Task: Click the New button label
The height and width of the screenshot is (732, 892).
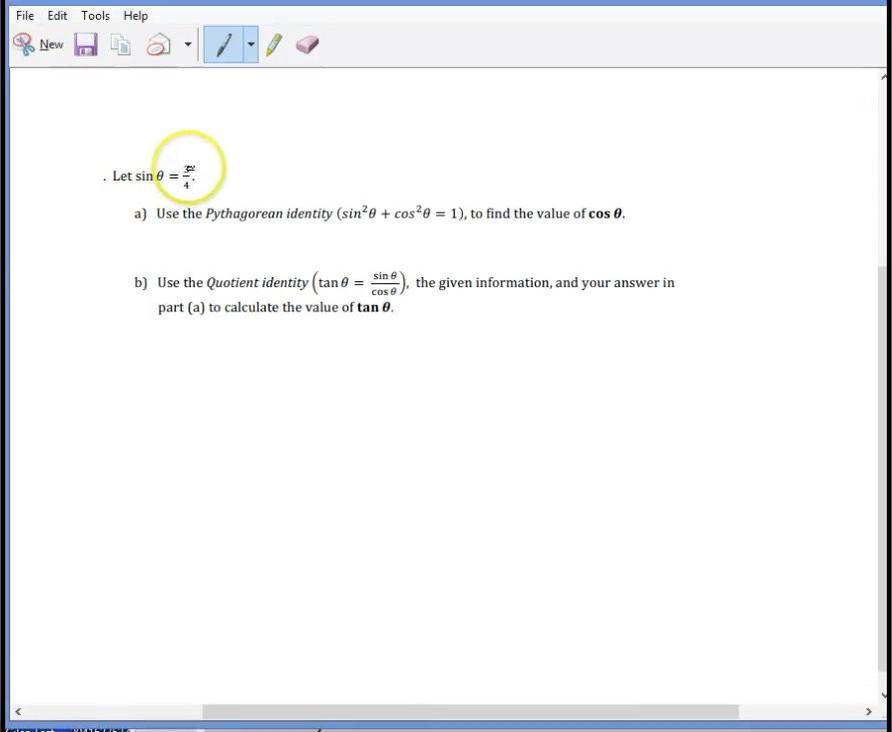Action: [x=51, y=44]
